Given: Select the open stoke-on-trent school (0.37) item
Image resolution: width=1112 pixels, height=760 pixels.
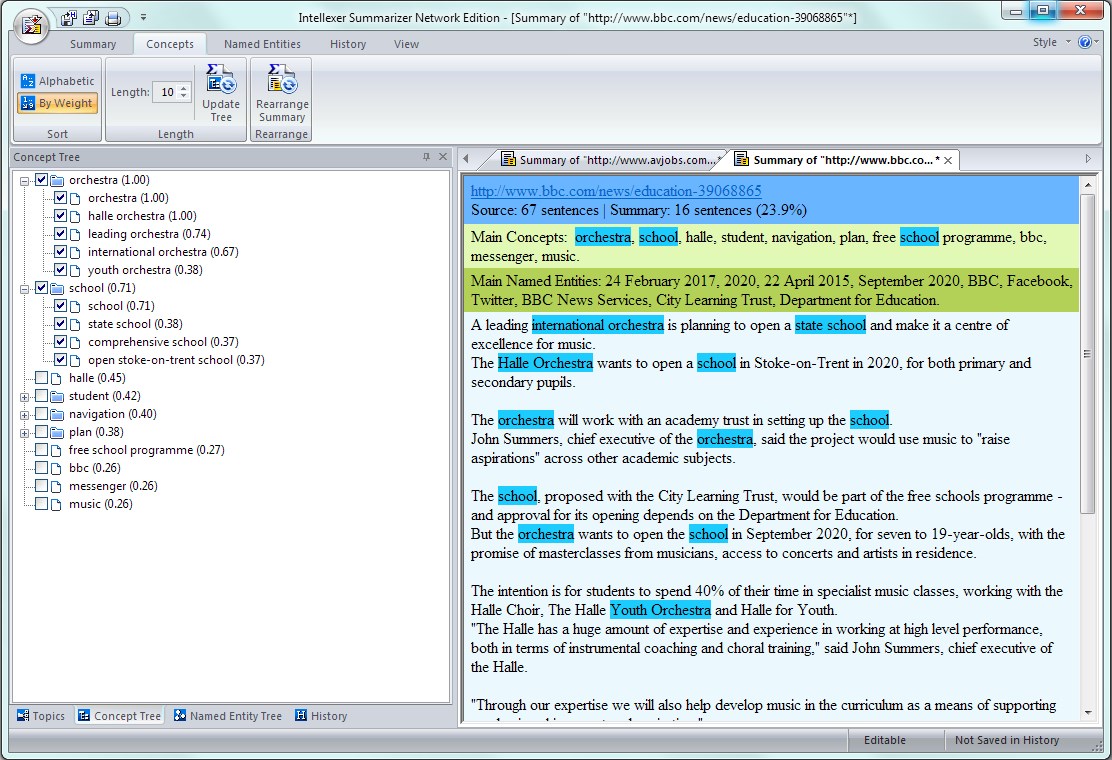Looking at the screenshot, I should click(176, 359).
